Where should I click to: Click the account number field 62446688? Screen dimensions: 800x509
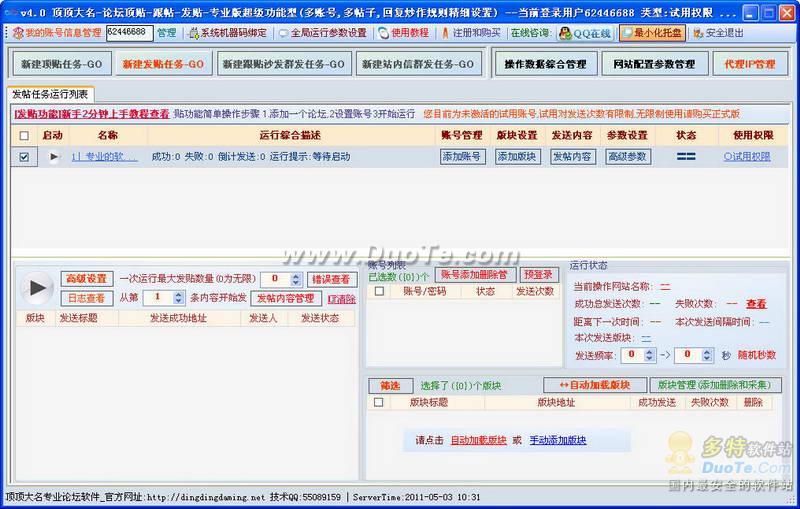[130, 33]
